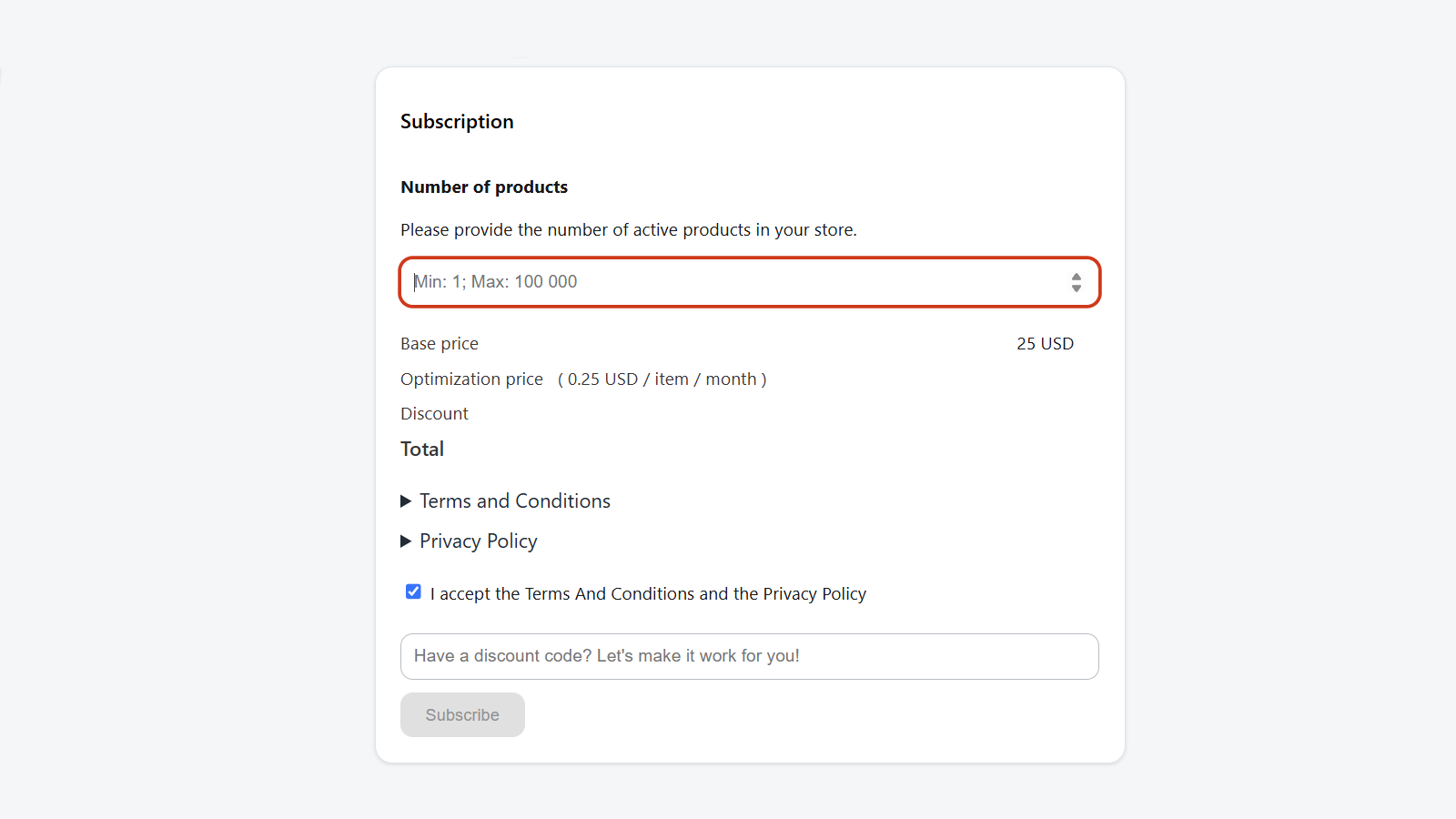Click the '0.25 USD / item / month' text
Viewport: 1456px width, 819px height.
tap(662, 379)
